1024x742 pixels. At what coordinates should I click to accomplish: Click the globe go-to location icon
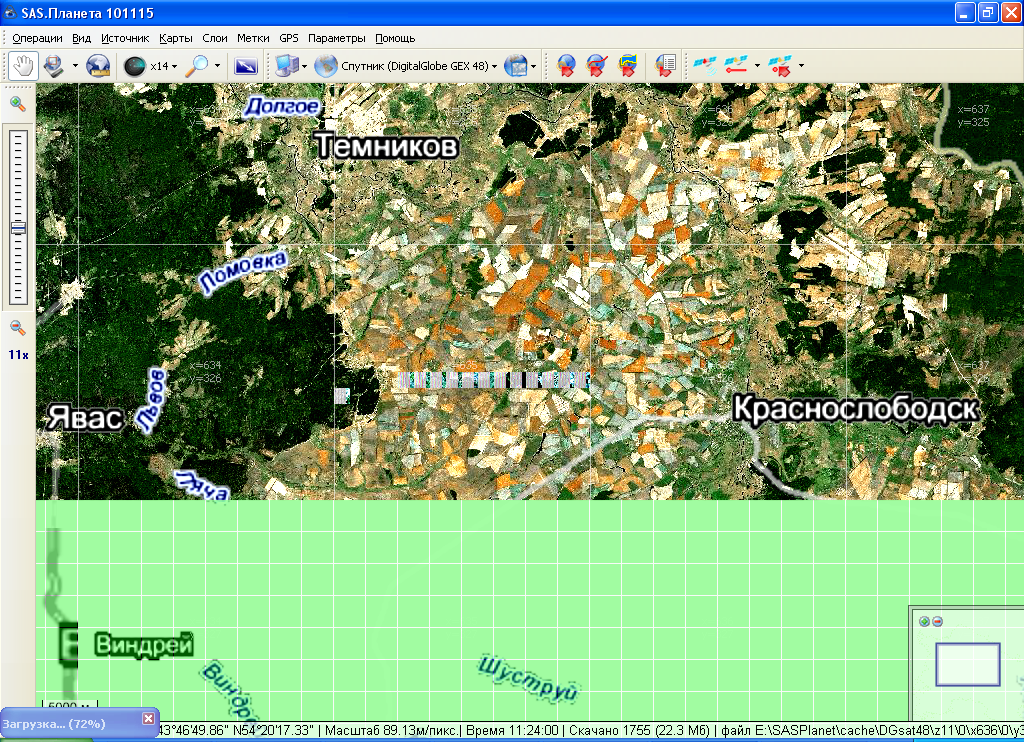[98, 66]
